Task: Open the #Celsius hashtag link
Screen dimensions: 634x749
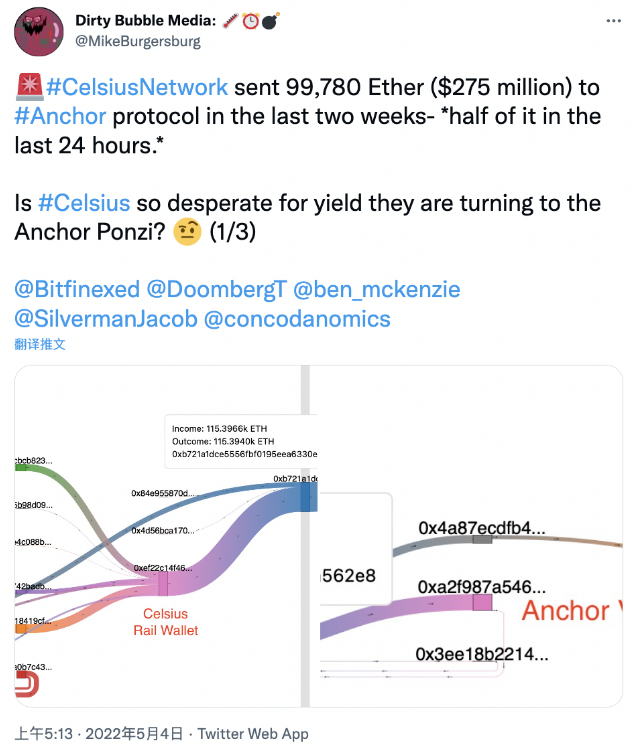Action: pos(84,203)
